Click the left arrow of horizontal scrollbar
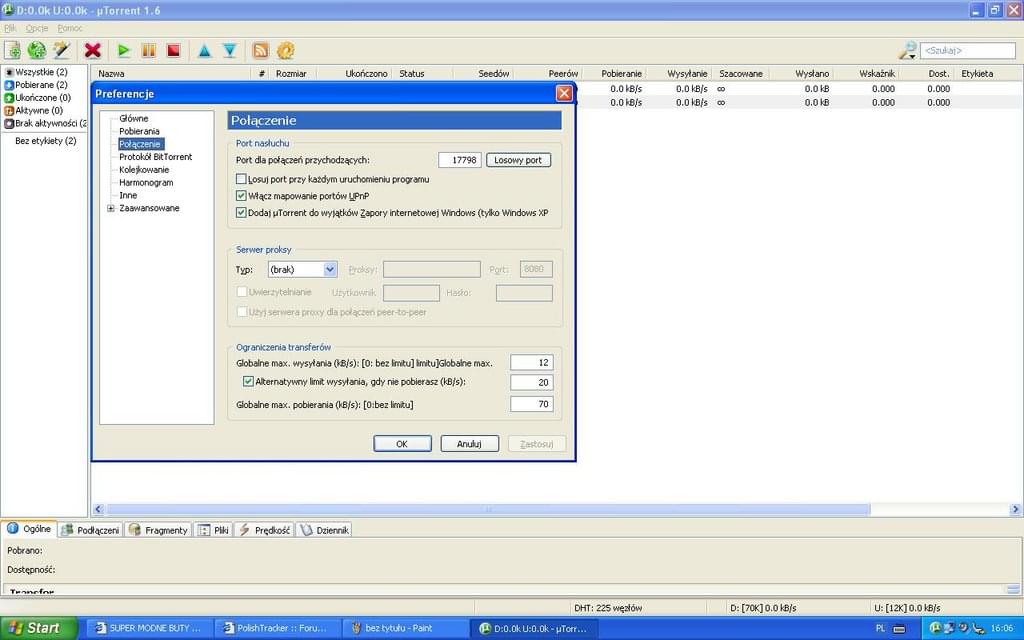This screenshot has height=640, width=1024. (x=99, y=509)
